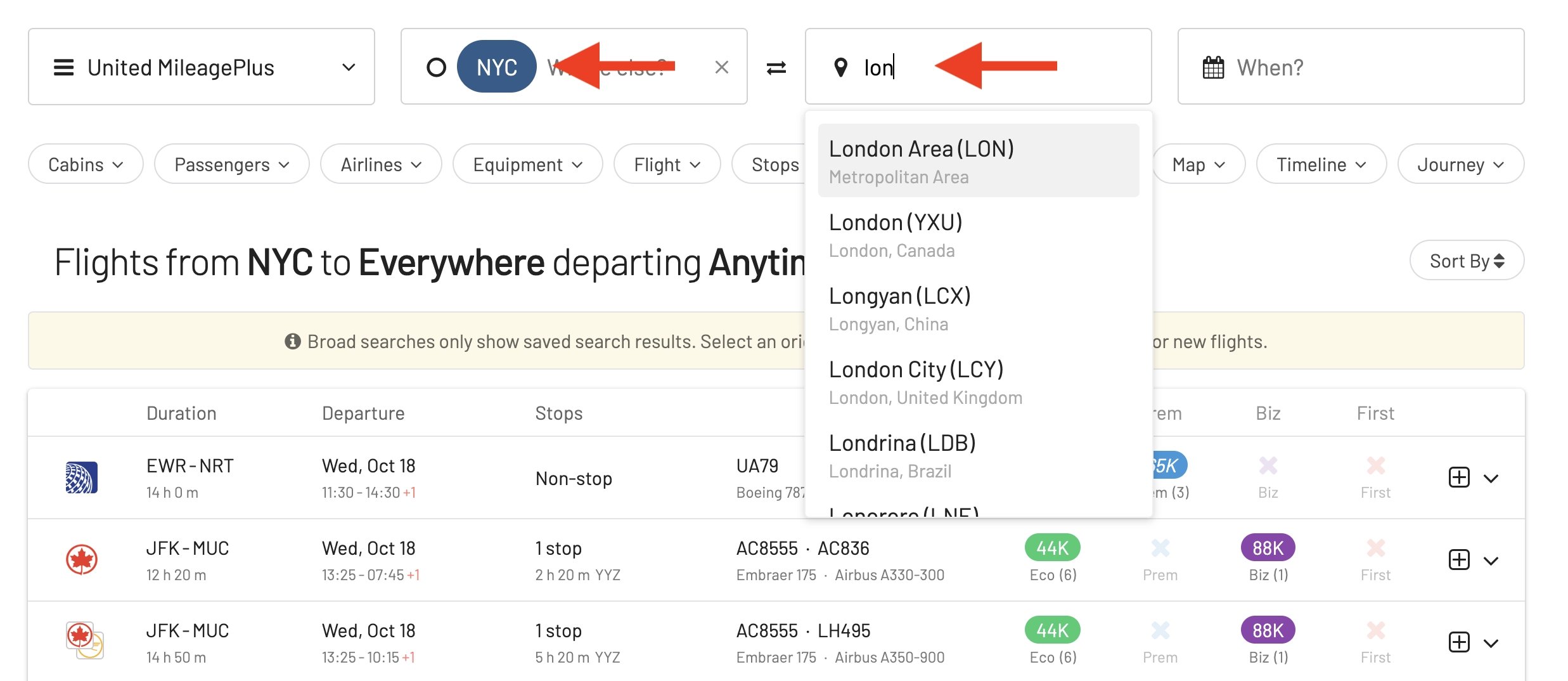The height and width of the screenshot is (681, 1568).
Task: Click unavailable First X on LH495 row
Action: click(x=1375, y=630)
